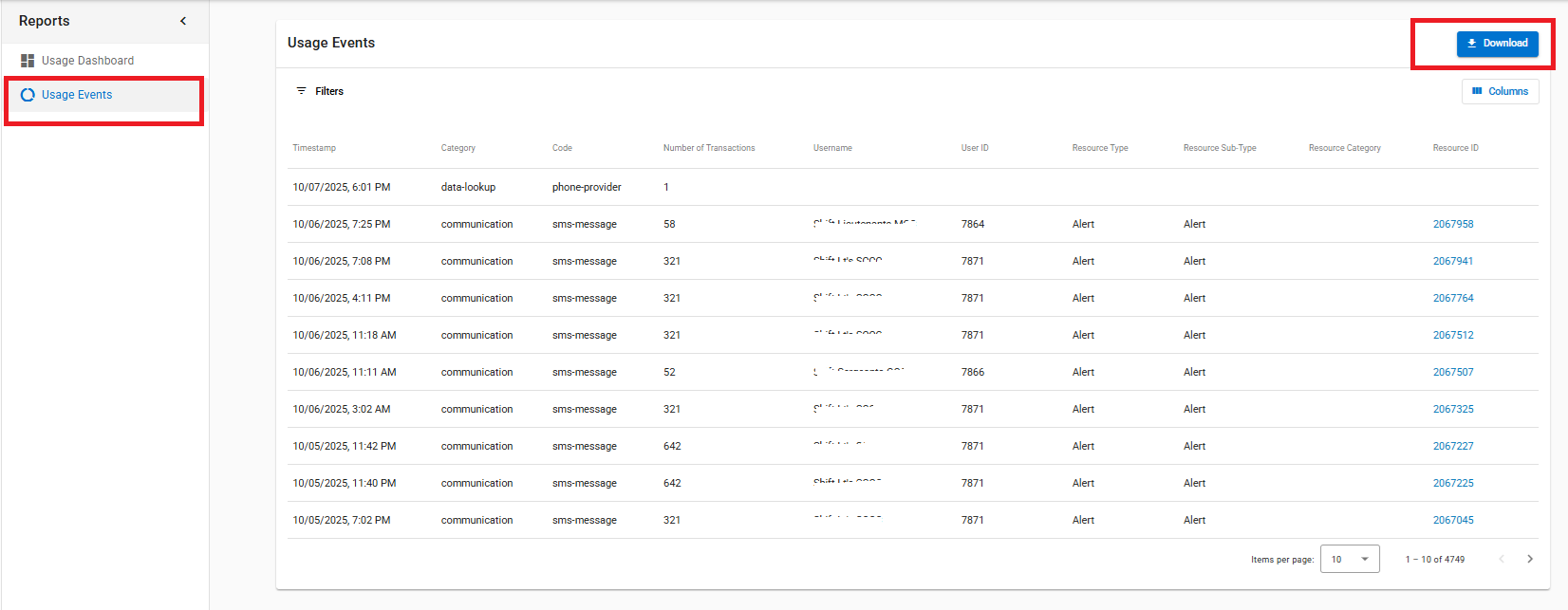Image resolution: width=1568 pixels, height=610 pixels.
Task: Click the Filters funnel icon
Action: pyautogui.click(x=301, y=91)
